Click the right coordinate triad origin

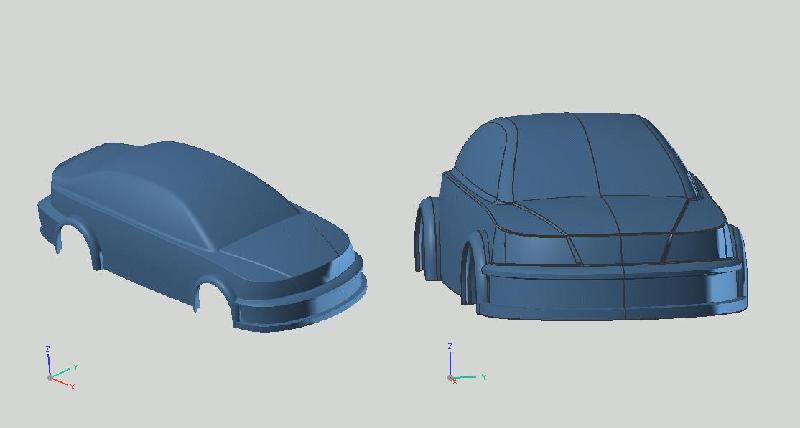pos(452,378)
